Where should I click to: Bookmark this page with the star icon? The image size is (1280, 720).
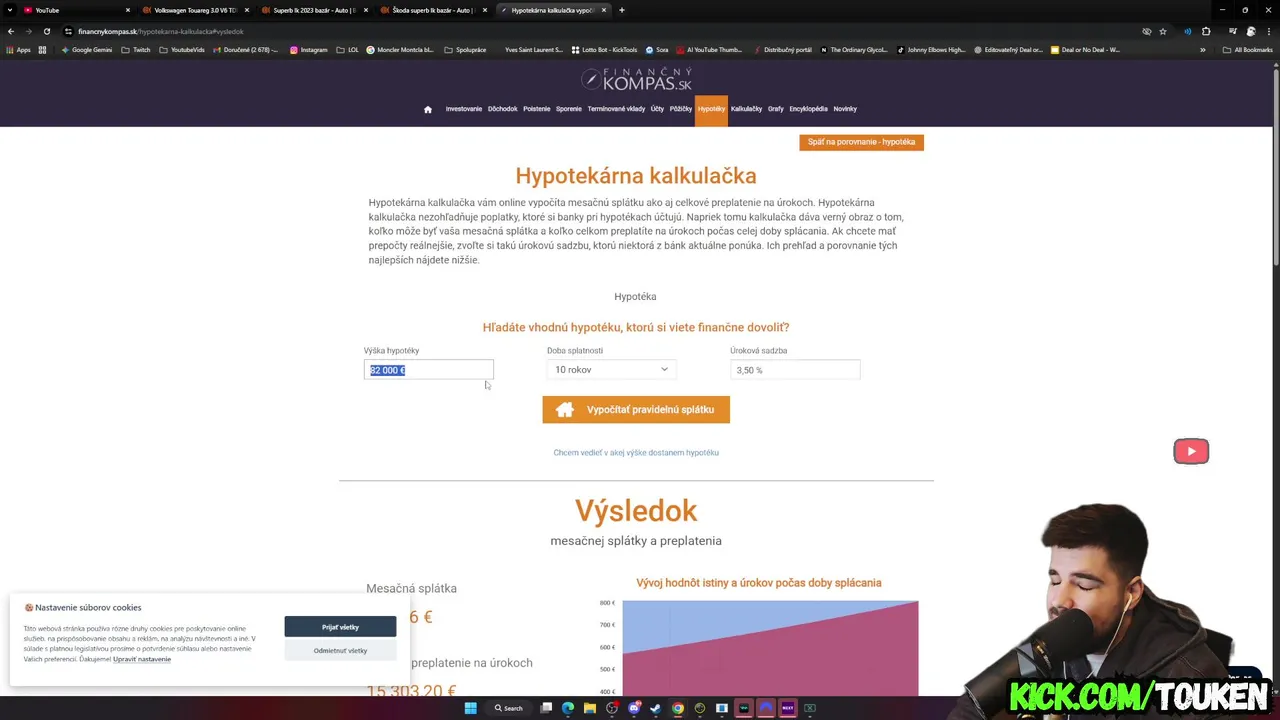[x=1163, y=31]
